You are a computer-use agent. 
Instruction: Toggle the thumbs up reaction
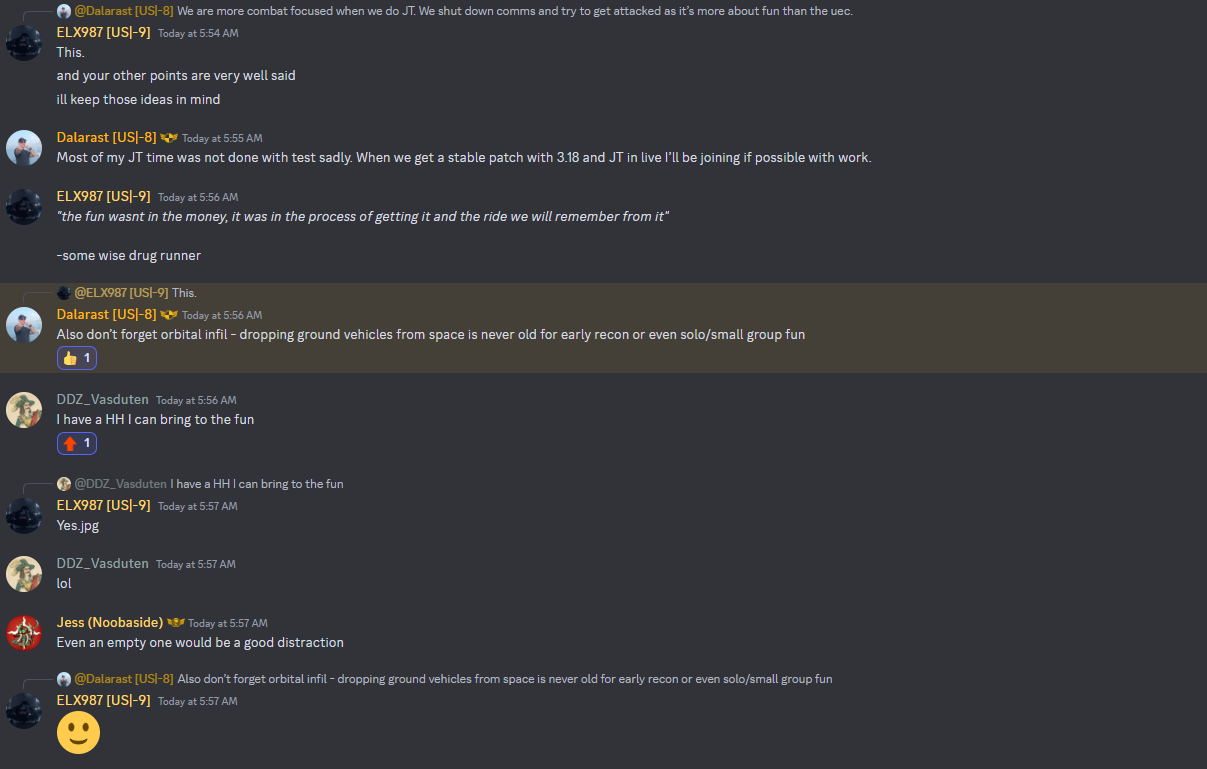pos(77,358)
